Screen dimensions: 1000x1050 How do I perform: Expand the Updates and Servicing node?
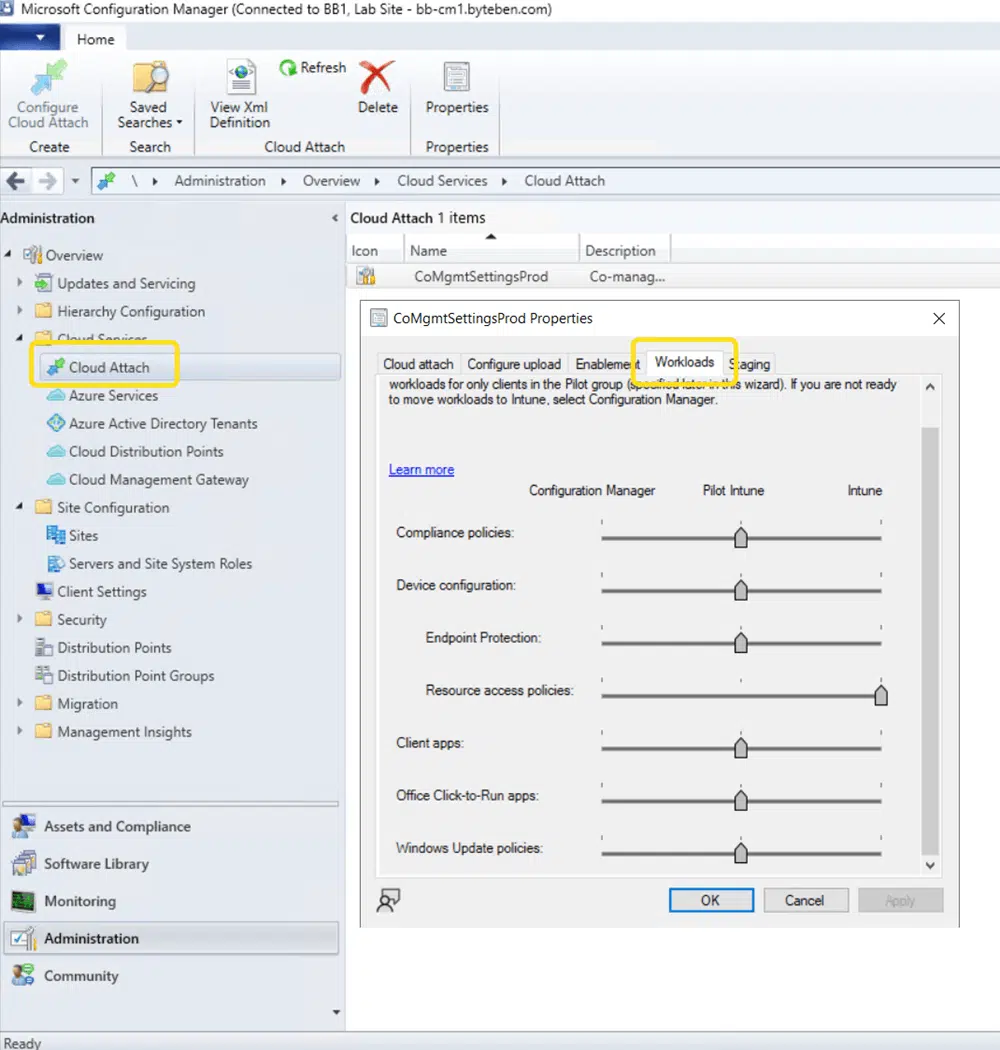(x=20, y=283)
